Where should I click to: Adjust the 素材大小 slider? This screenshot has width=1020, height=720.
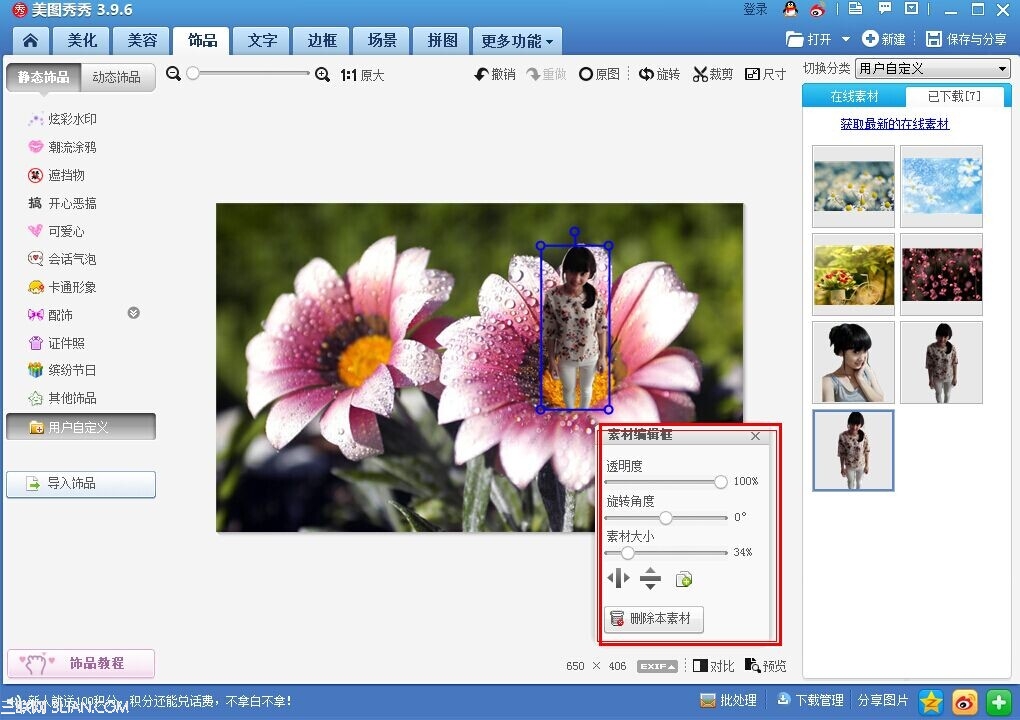coord(666,553)
